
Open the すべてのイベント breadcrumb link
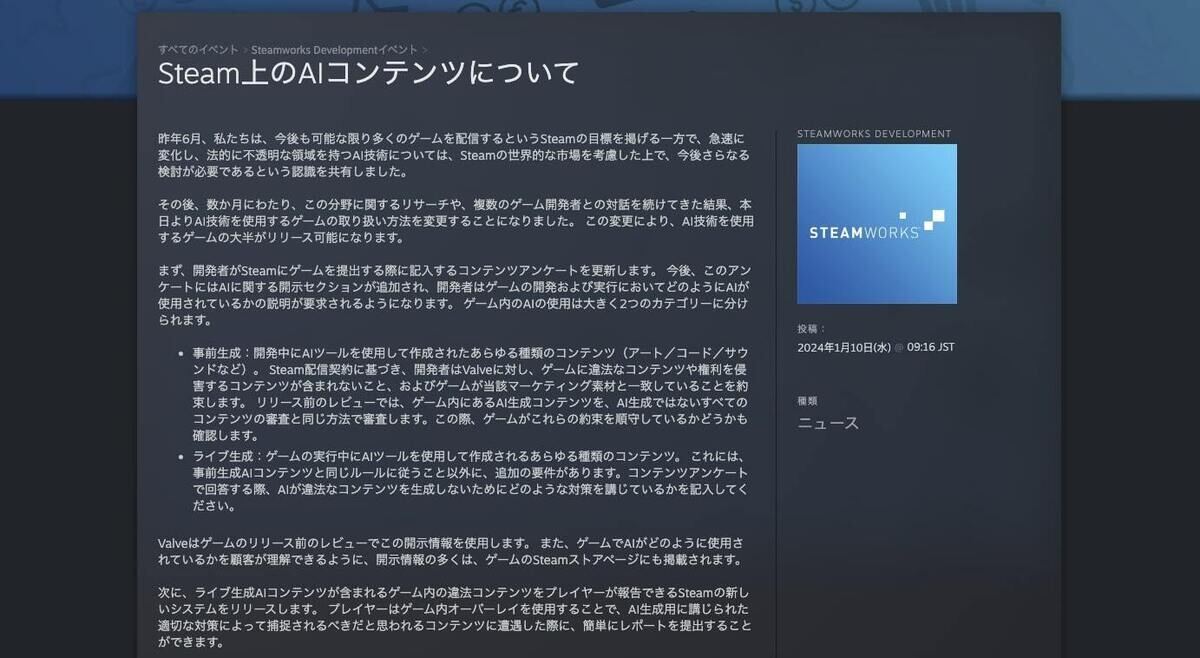[x=198, y=49]
